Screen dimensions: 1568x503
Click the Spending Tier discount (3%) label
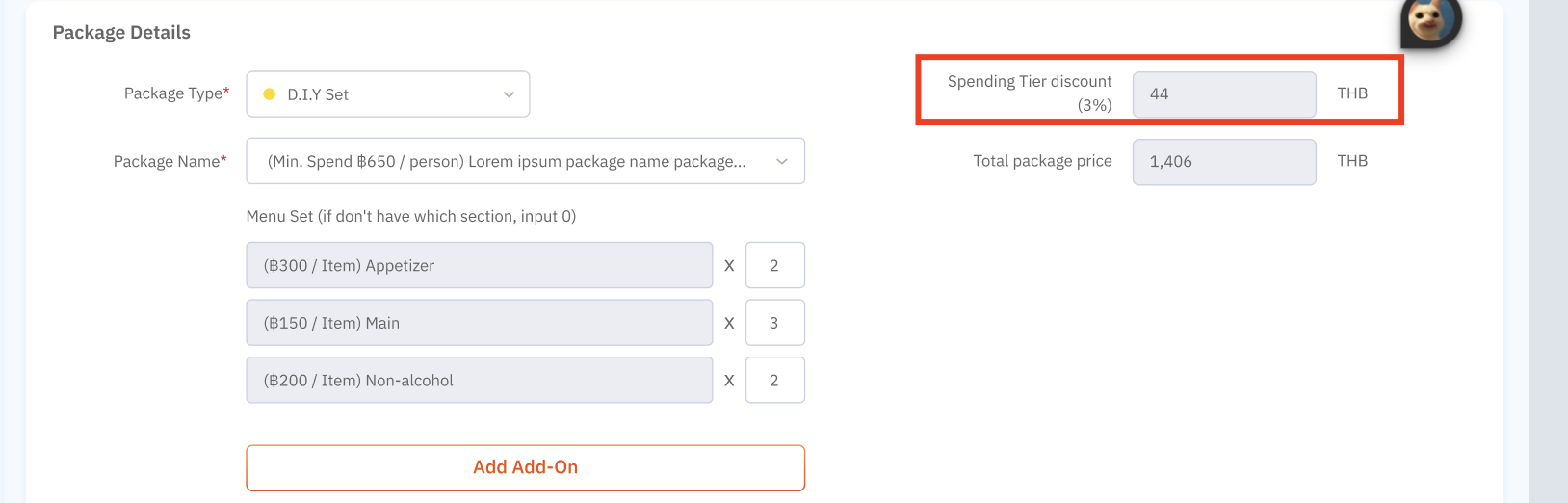click(1030, 93)
